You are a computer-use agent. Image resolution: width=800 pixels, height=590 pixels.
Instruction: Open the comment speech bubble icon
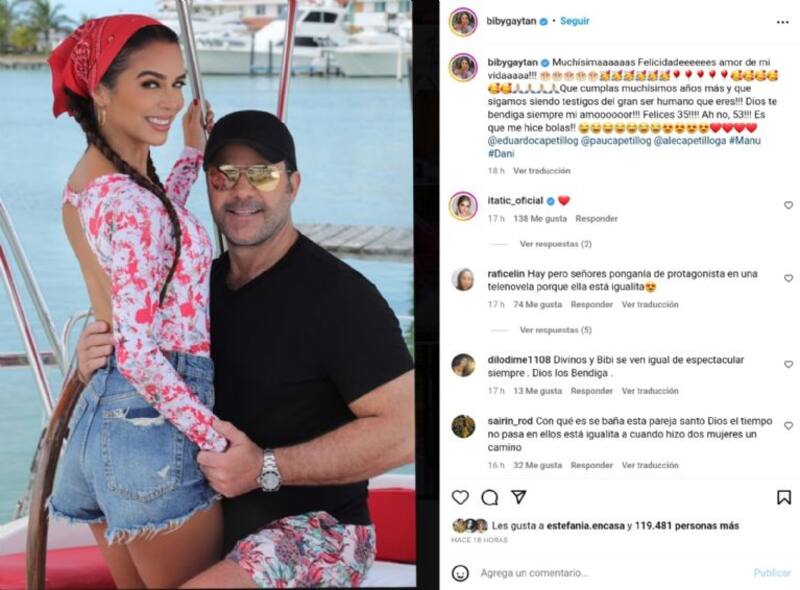(x=490, y=497)
